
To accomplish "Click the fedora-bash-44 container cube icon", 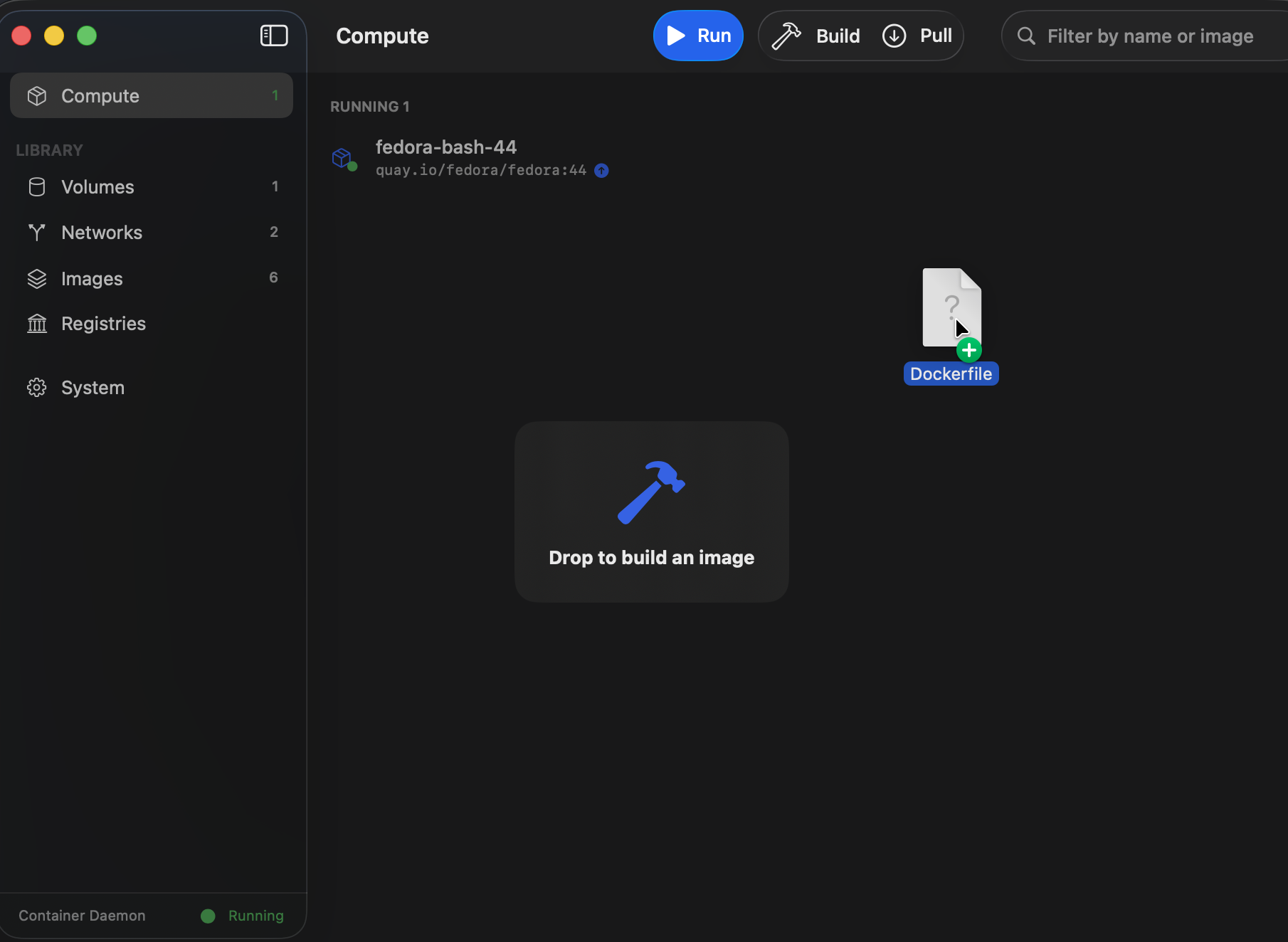I will click(x=343, y=158).
